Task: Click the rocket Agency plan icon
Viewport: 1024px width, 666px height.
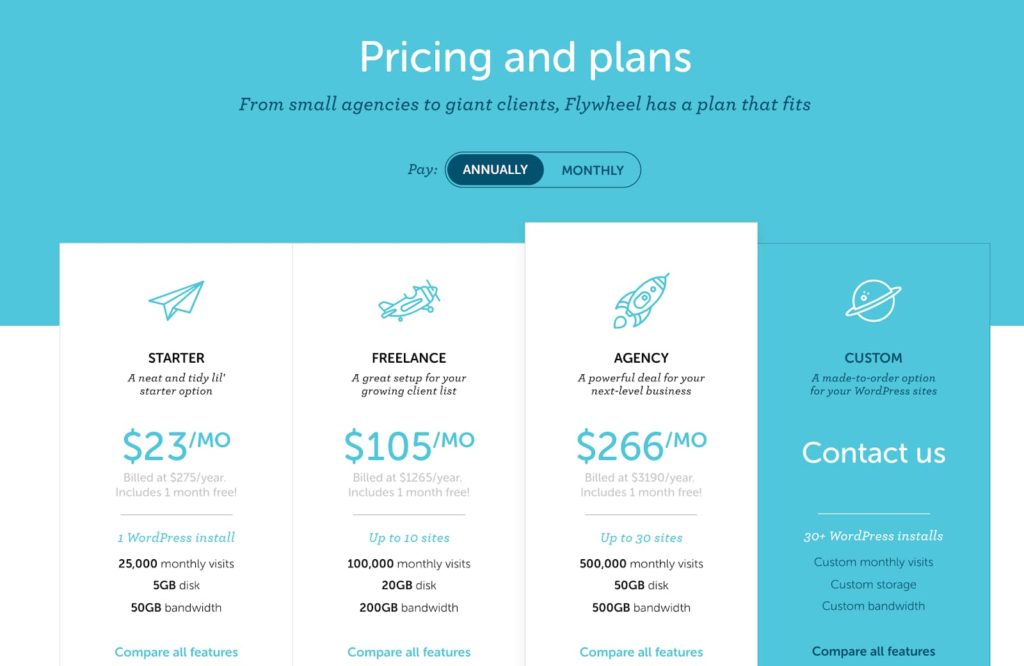Action: [641, 300]
